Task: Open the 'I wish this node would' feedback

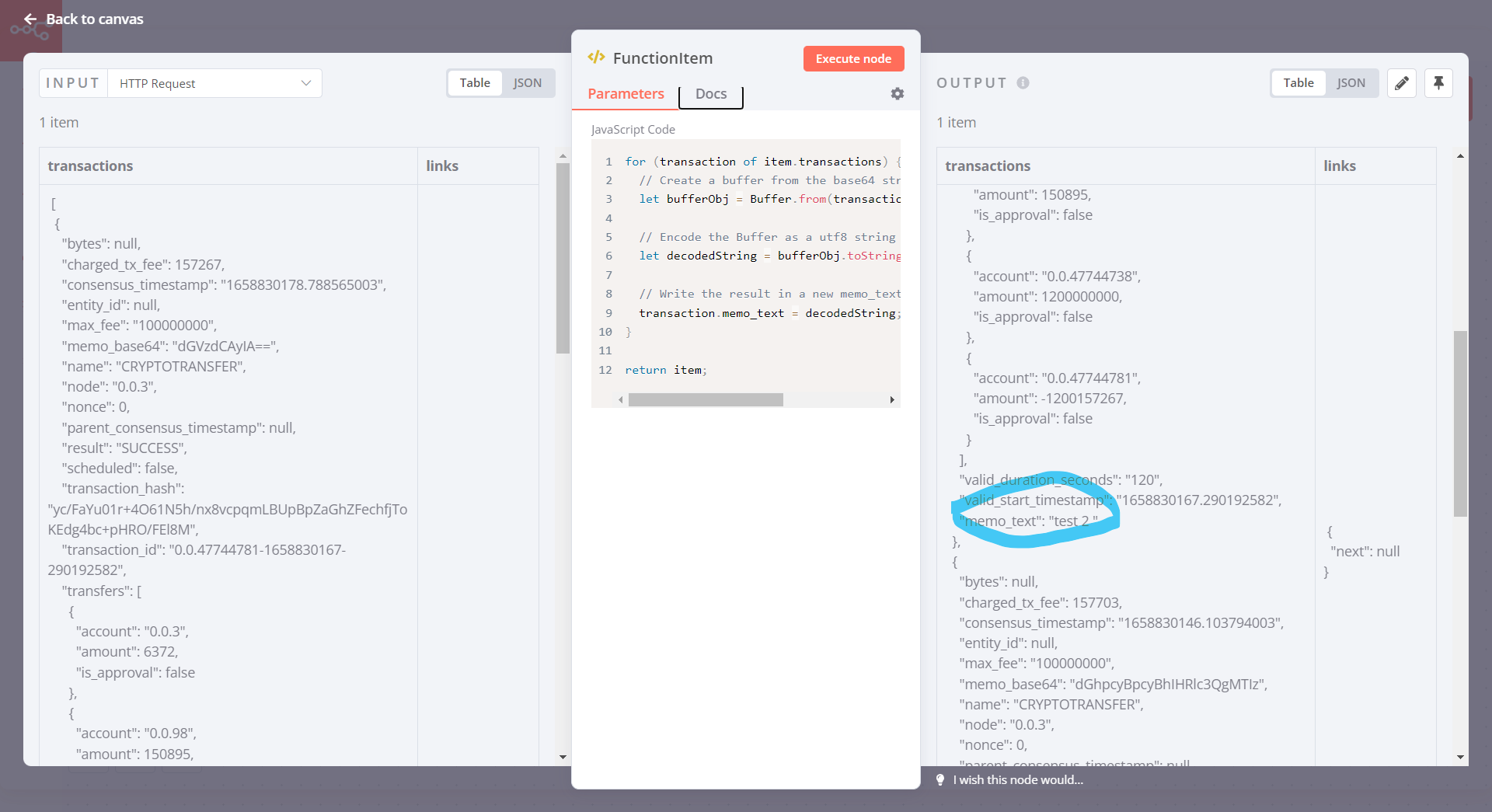Action: pyautogui.click(x=1018, y=780)
